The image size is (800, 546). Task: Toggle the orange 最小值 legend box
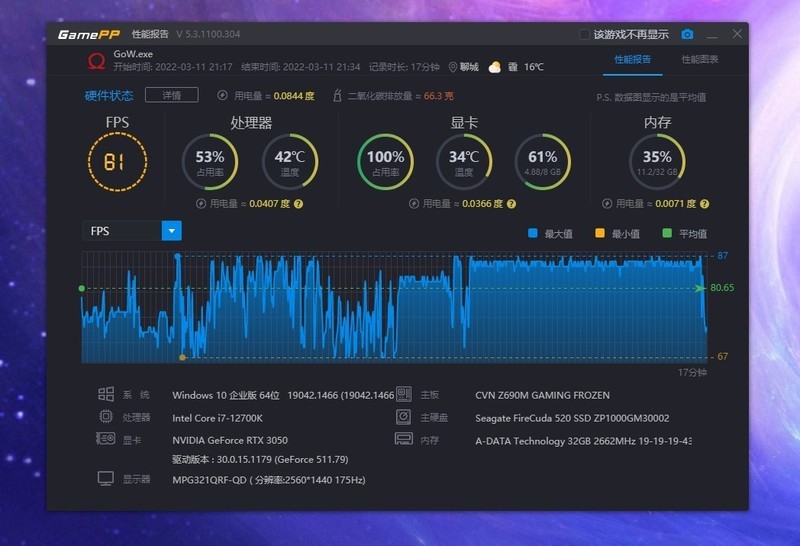[599, 233]
